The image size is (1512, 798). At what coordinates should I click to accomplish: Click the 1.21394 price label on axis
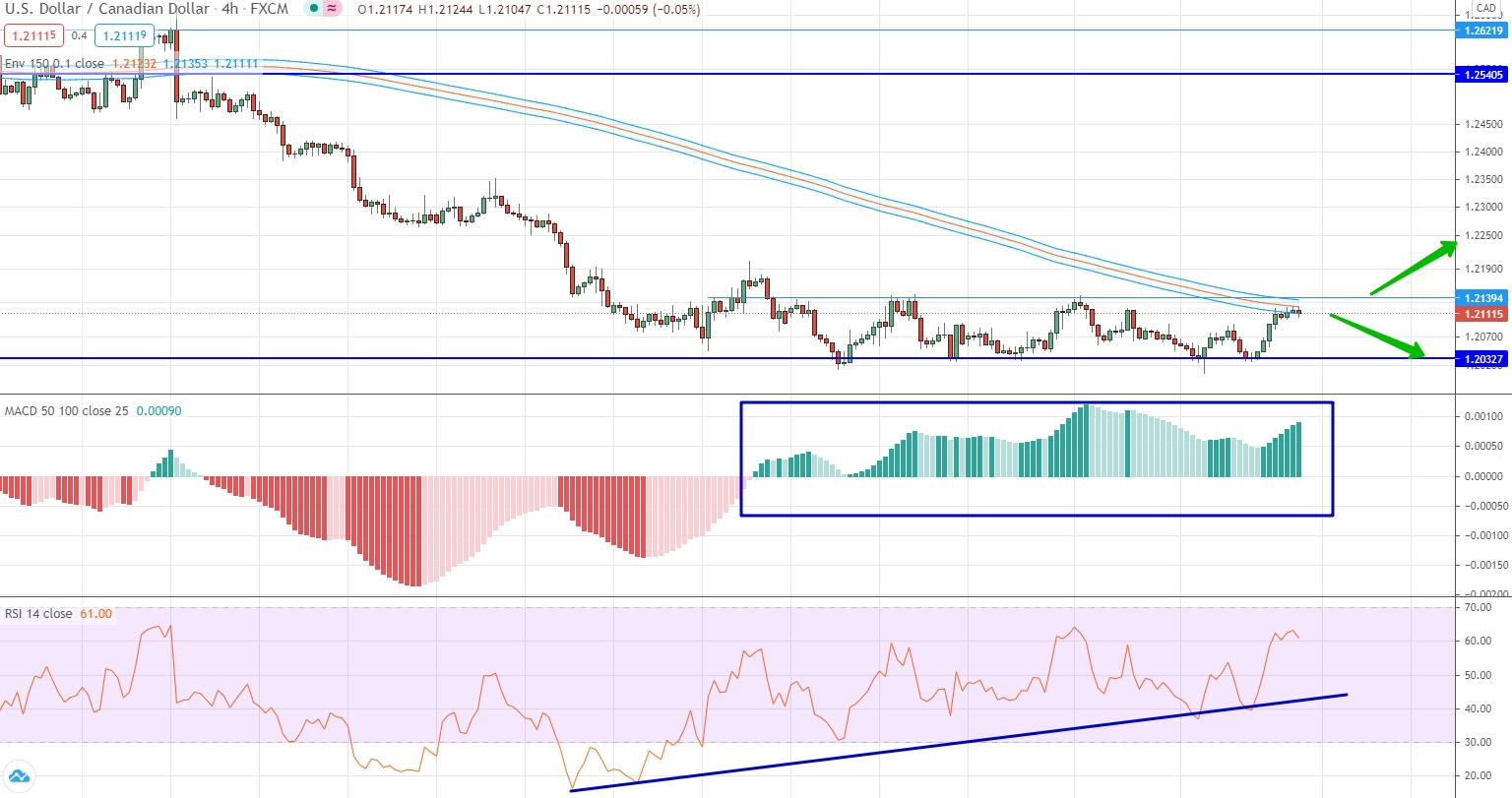click(1482, 298)
